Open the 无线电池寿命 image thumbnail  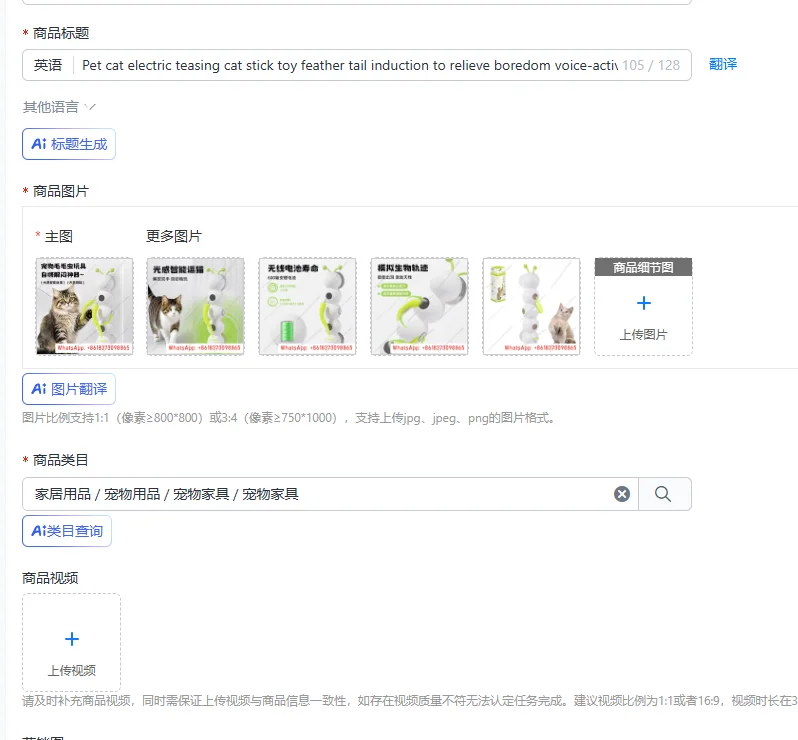coord(307,306)
